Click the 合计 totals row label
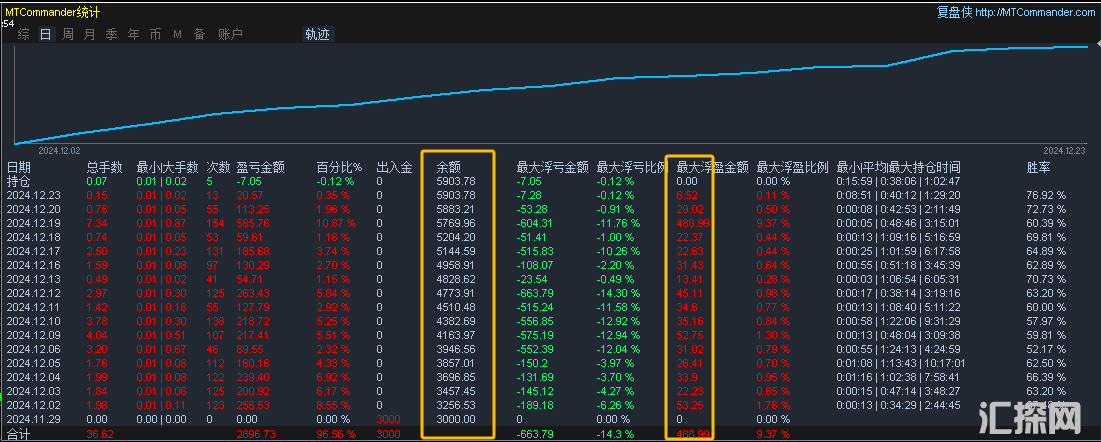This screenshot has width=1101, height=442. 19,435
